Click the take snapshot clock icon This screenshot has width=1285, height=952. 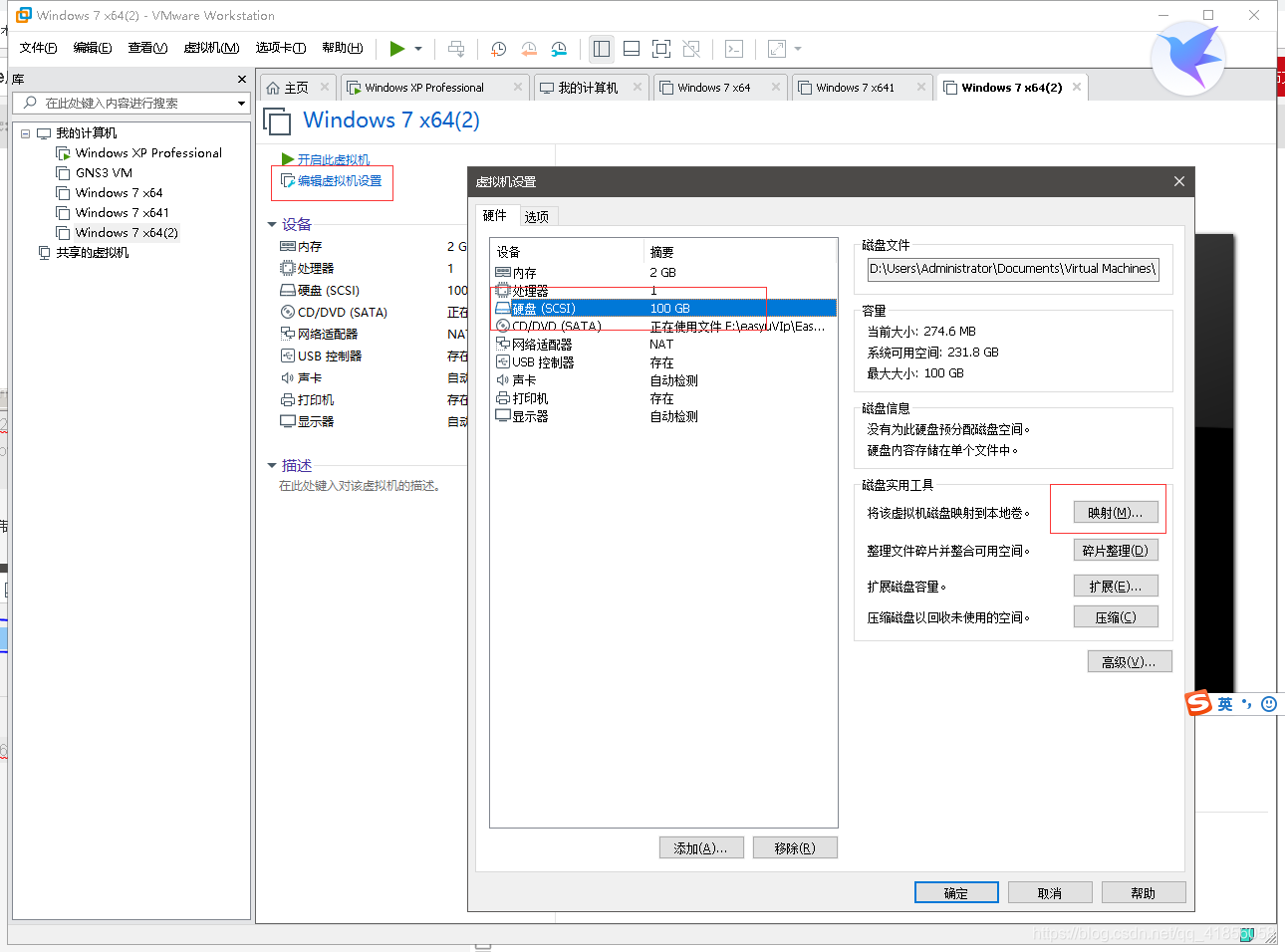[x=498, y=48]
